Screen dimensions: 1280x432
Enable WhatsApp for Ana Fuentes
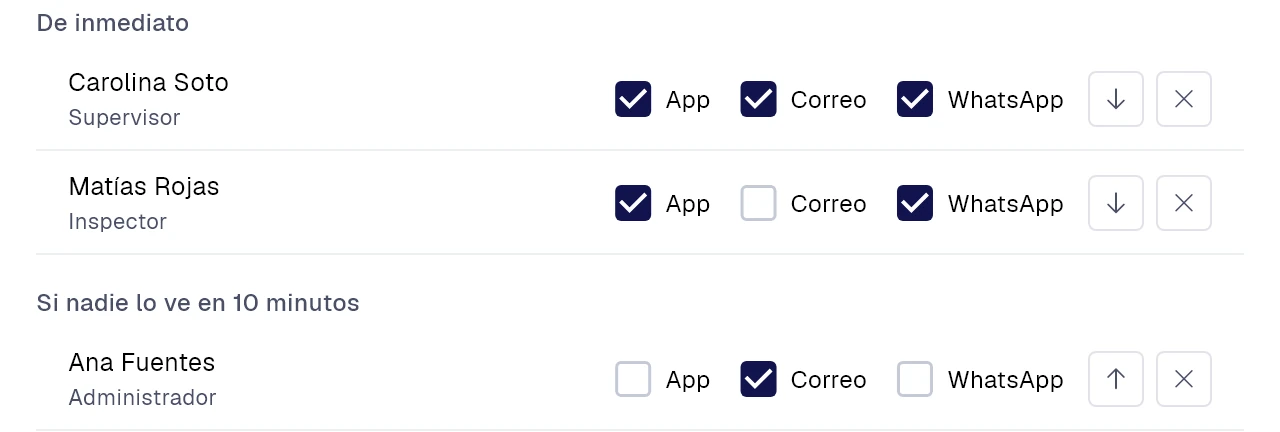(915, 379)
